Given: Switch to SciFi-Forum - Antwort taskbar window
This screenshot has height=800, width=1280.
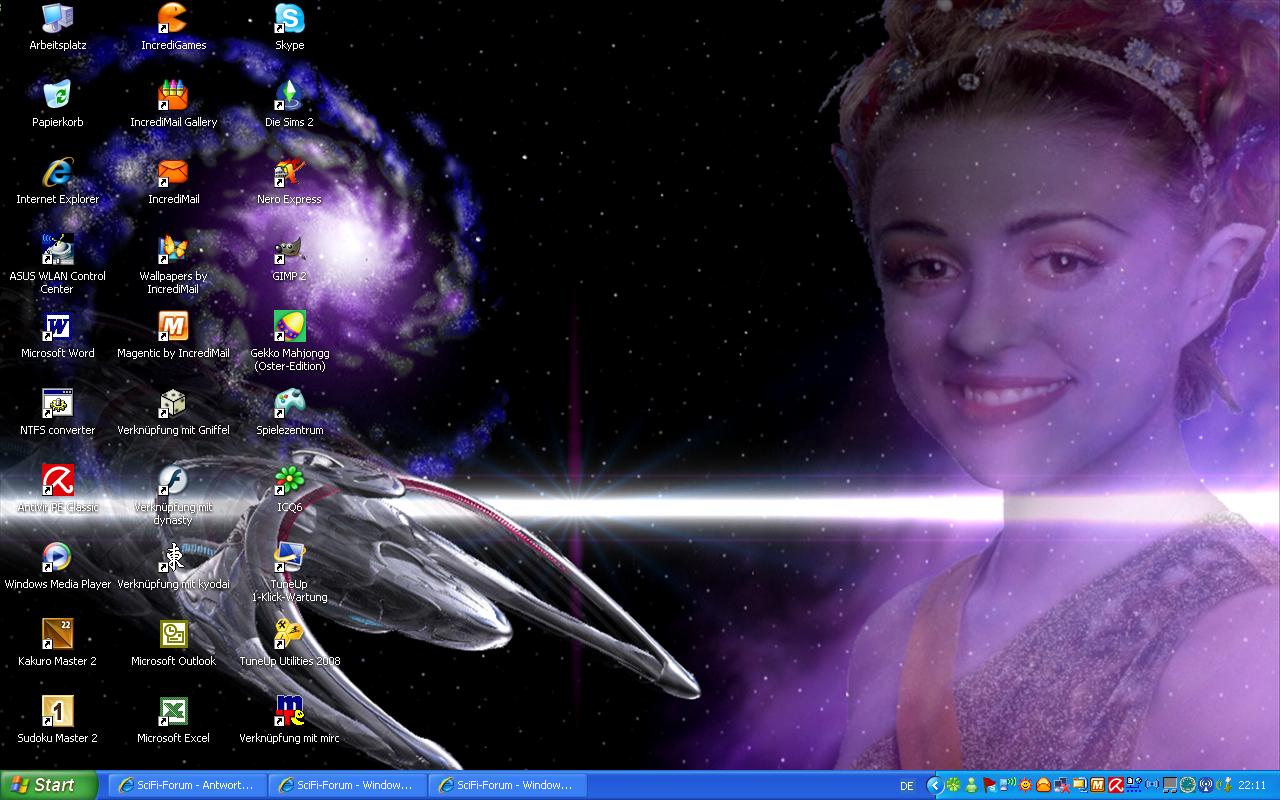Looking at the screenshot, I should (x=187, y=785).
